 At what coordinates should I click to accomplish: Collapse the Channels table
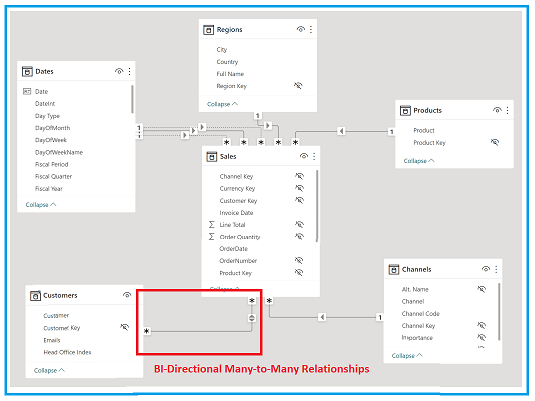407,356
